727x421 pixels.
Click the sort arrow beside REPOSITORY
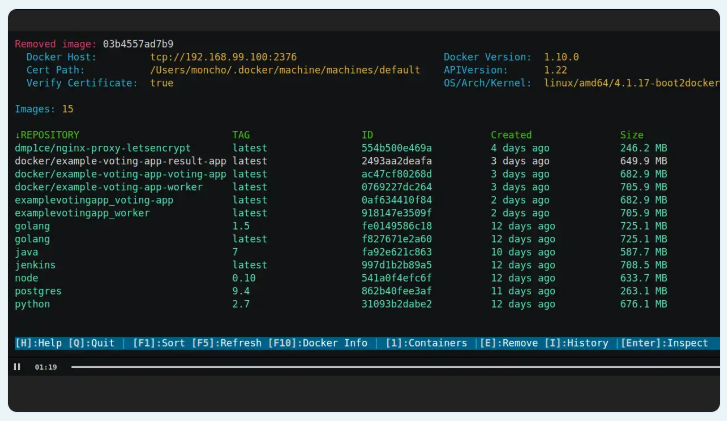point(17,135)
